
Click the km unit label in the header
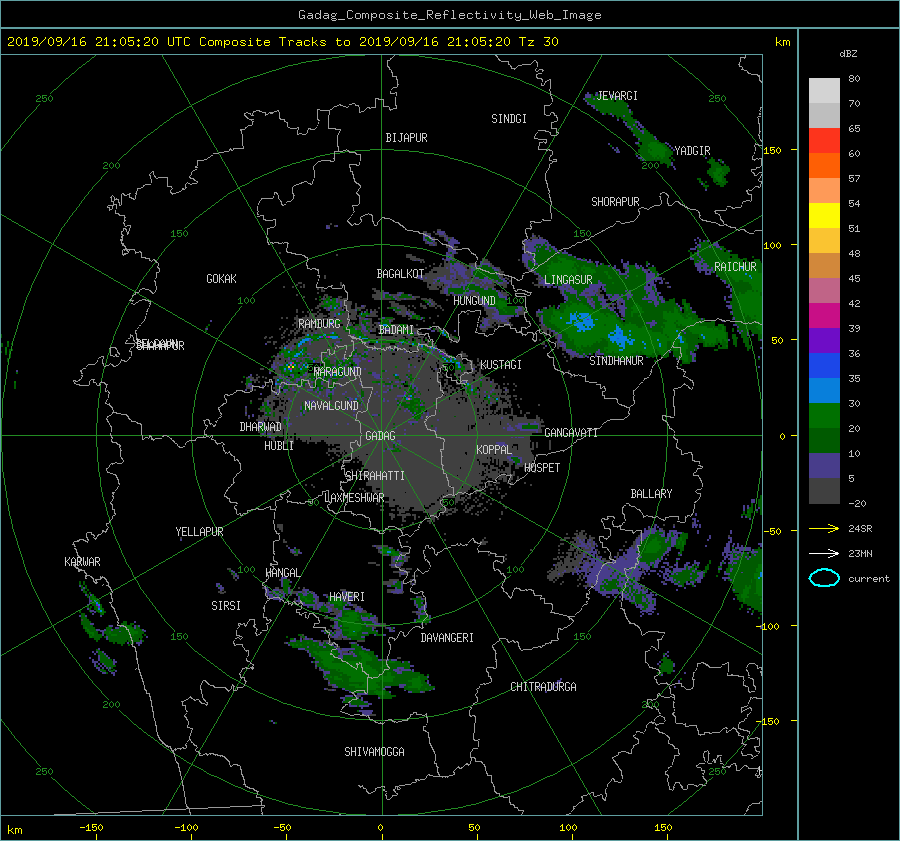[782, 42]
